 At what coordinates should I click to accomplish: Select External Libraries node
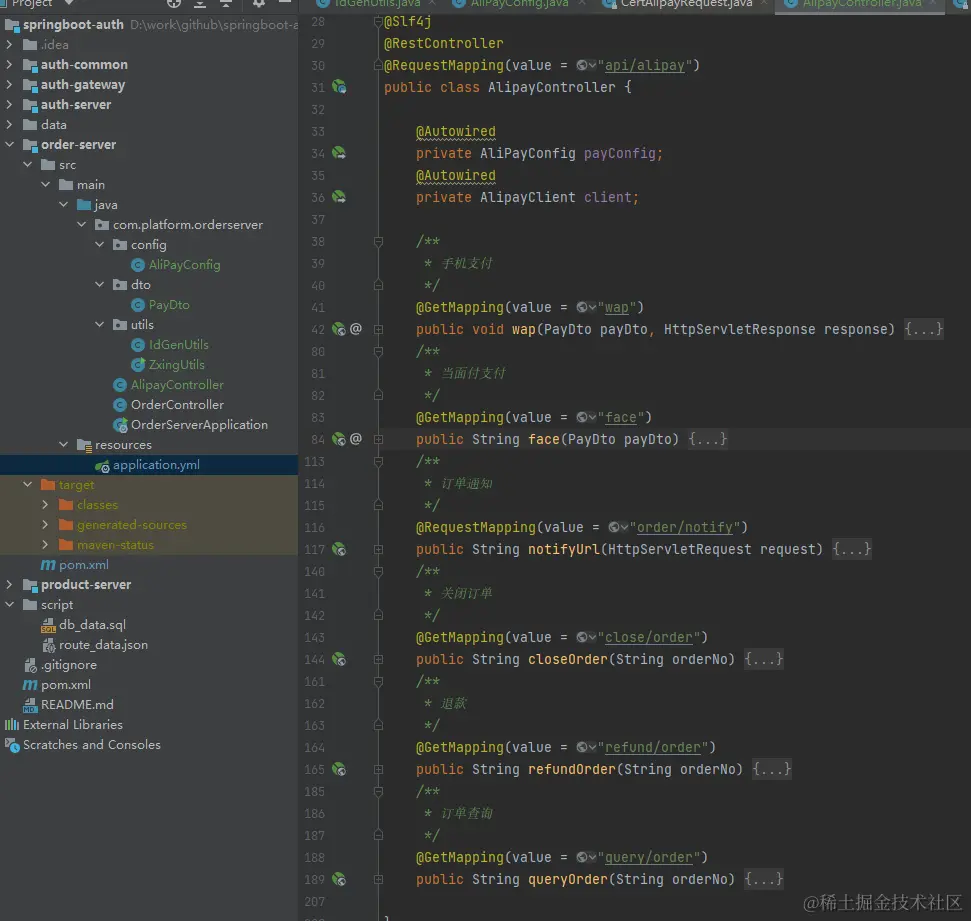[x=73, y=725]
